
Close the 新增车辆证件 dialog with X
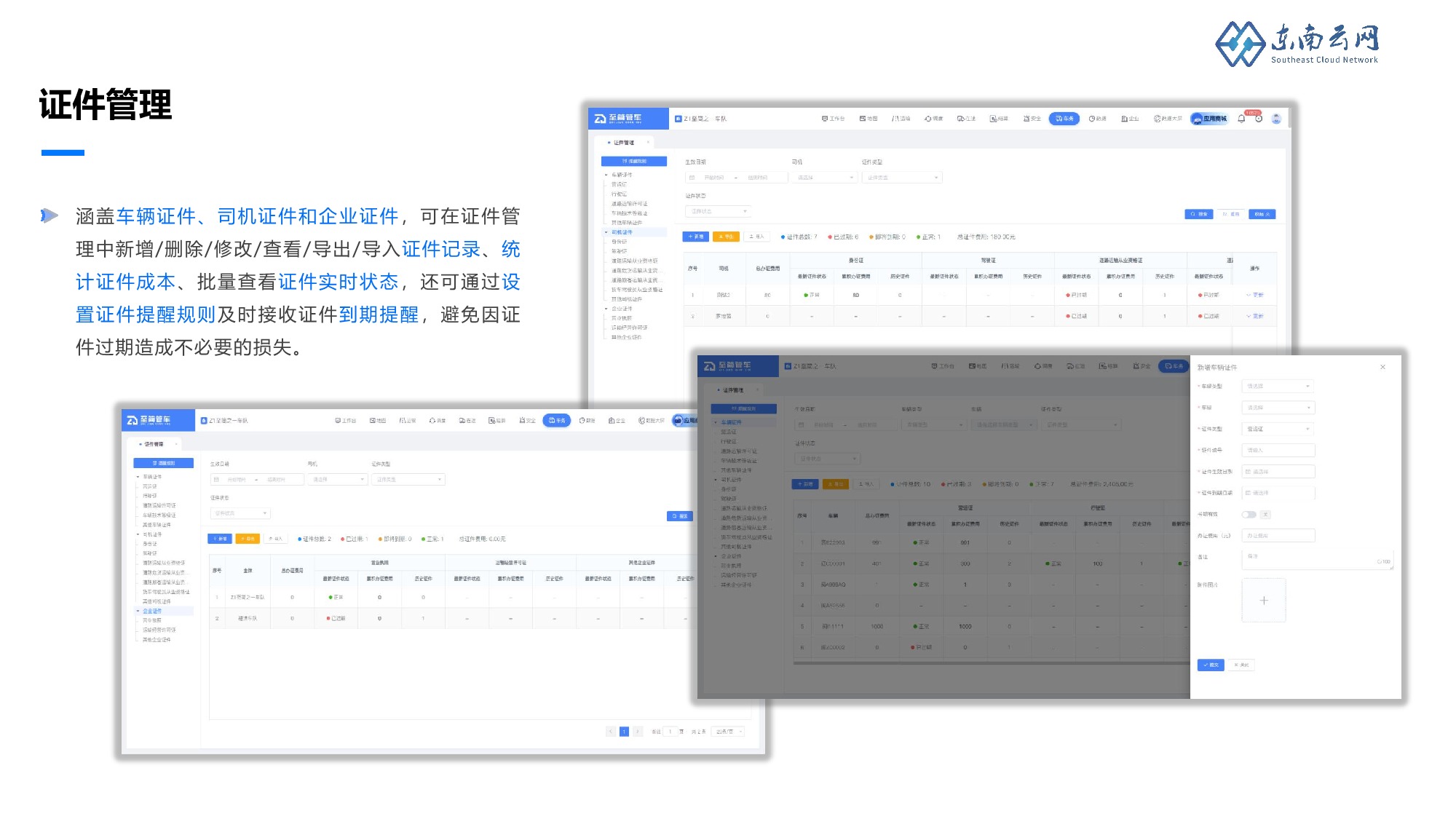coord(1382,367)
